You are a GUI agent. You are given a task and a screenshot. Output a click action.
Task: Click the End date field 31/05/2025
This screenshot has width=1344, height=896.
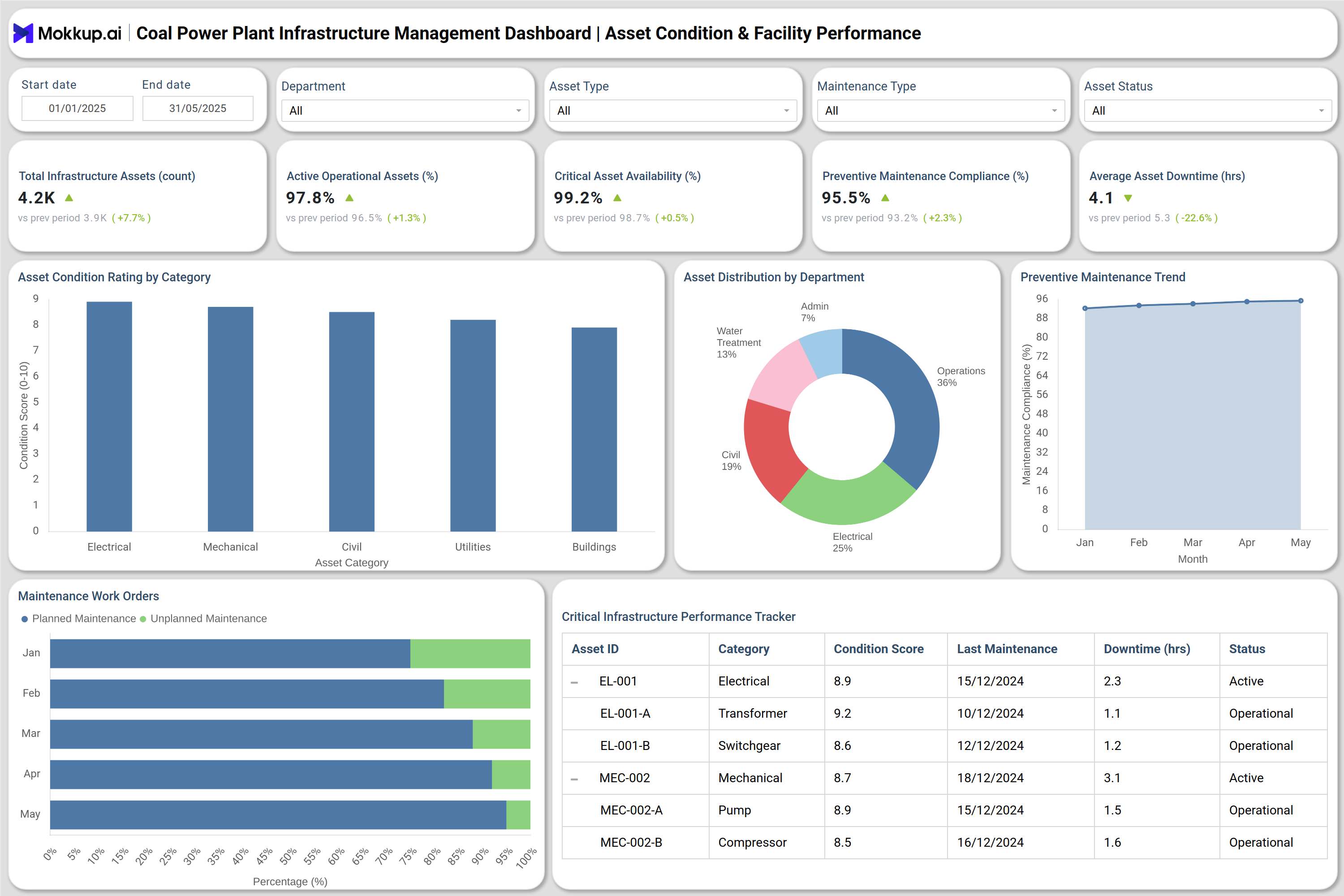198,108
